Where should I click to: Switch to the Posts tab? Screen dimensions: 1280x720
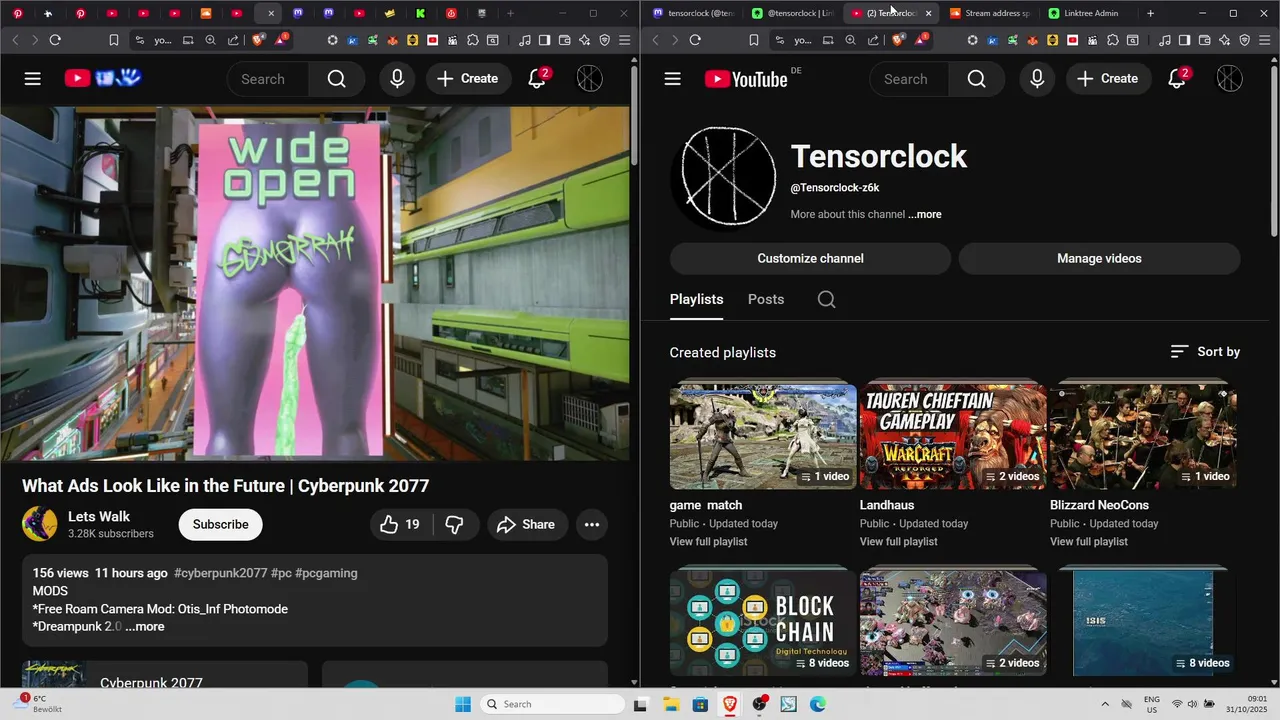point(766,299)
